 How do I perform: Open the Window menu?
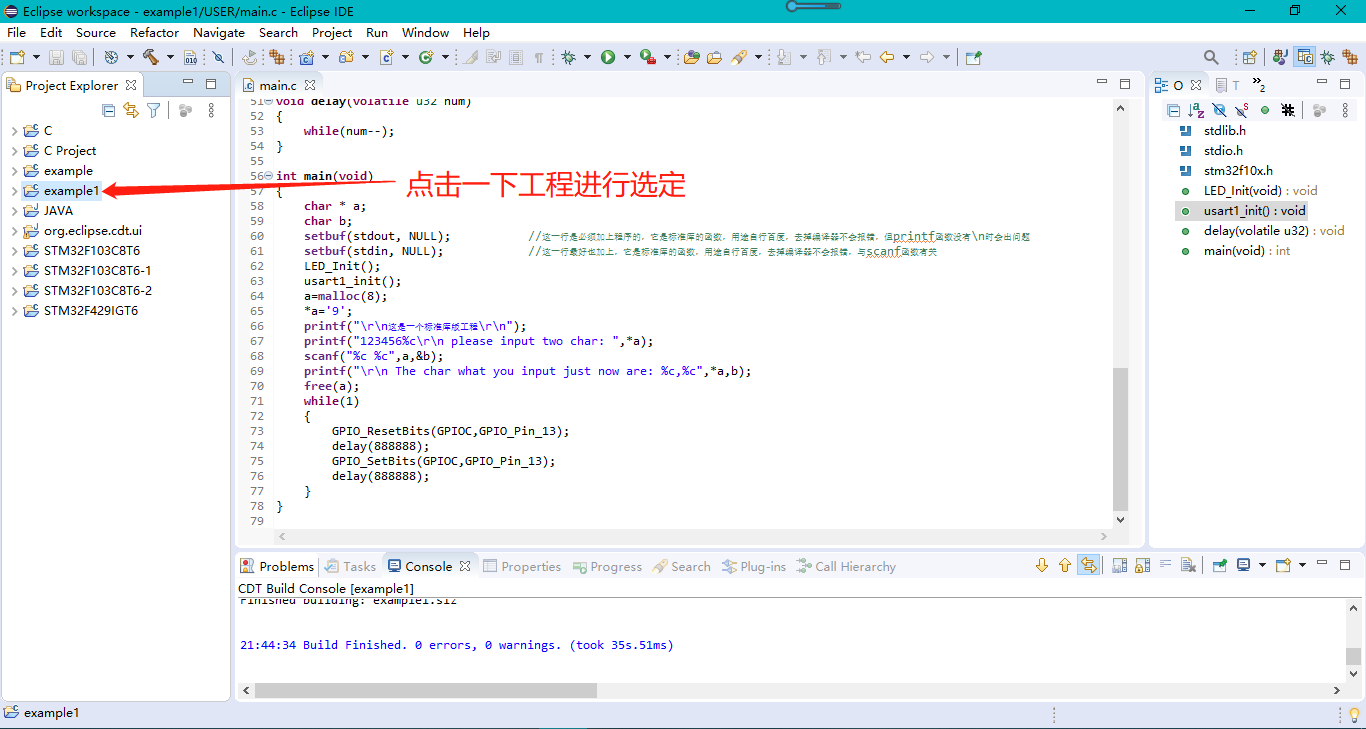pos(426,33)
